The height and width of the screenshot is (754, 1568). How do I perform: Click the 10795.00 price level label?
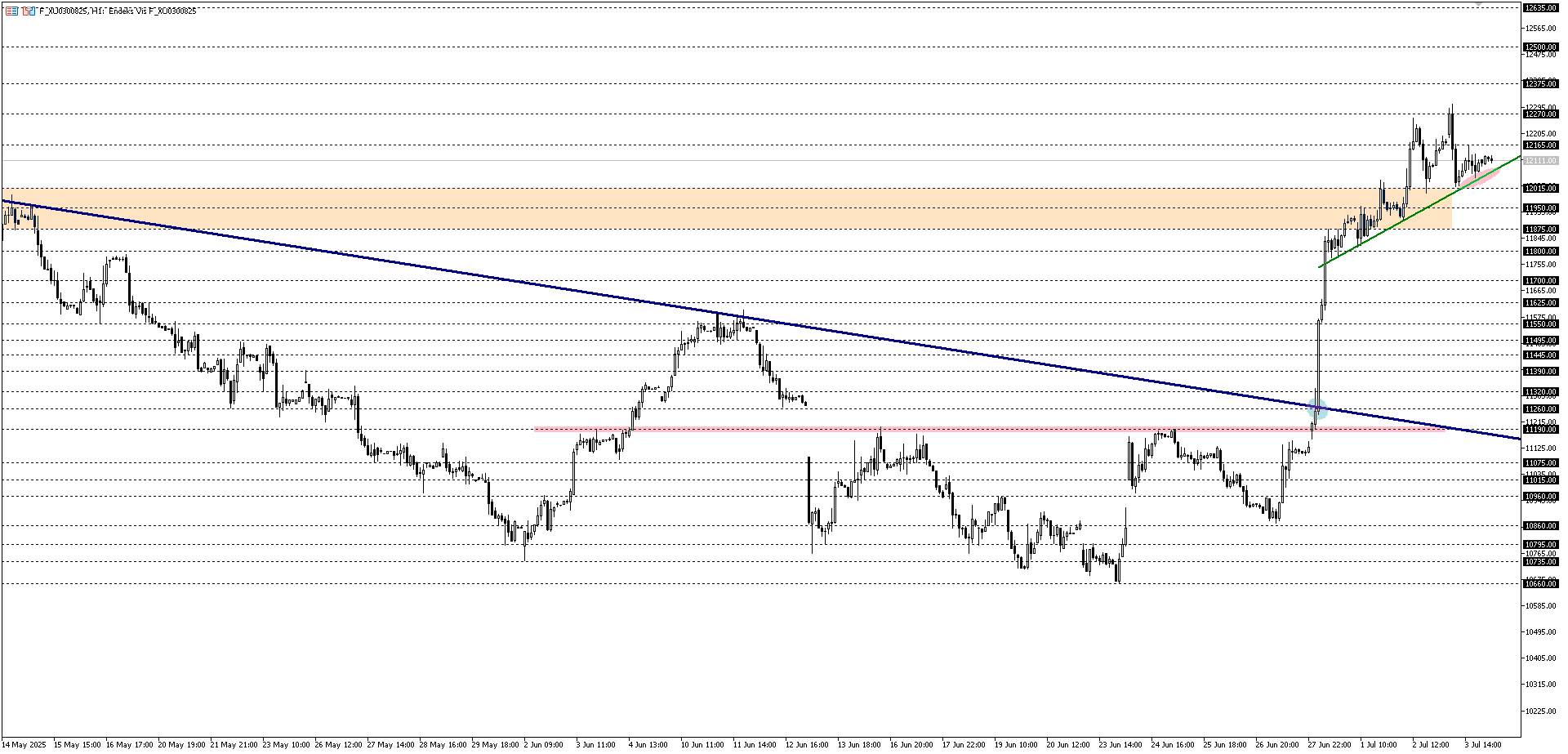[x=1540, y=545]
